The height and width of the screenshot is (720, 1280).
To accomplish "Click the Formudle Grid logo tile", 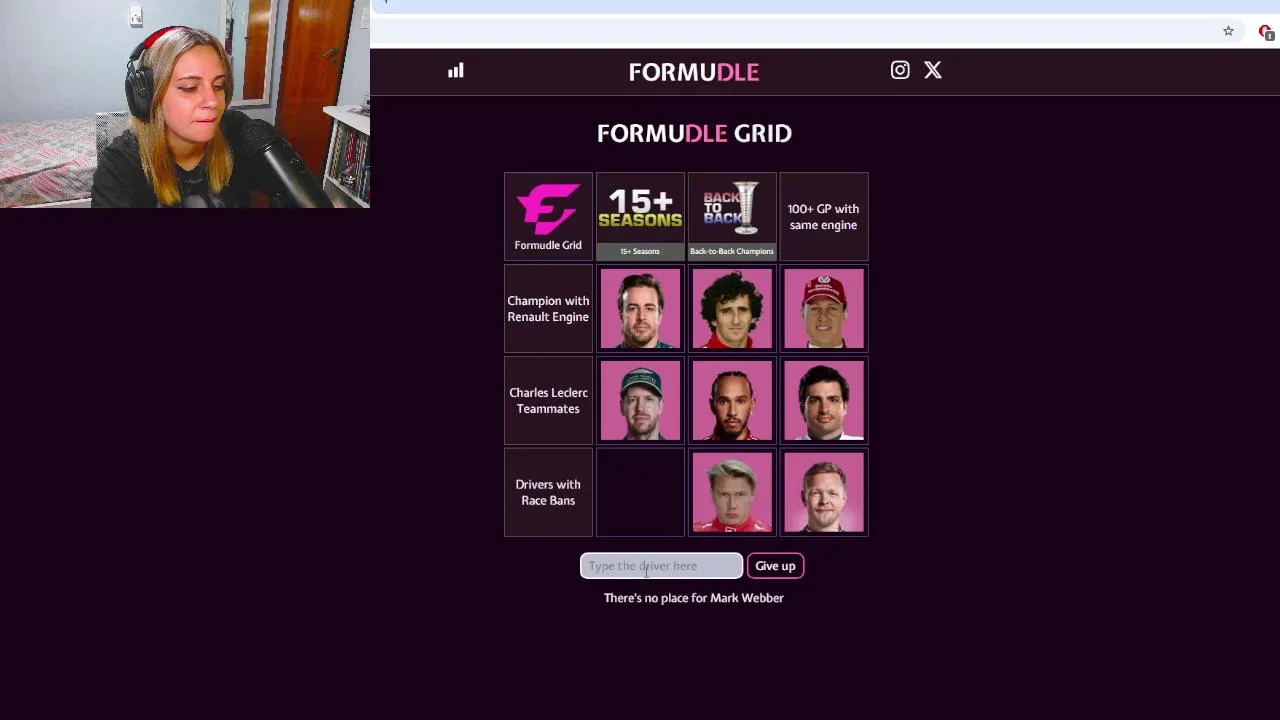I will (548, 216).
